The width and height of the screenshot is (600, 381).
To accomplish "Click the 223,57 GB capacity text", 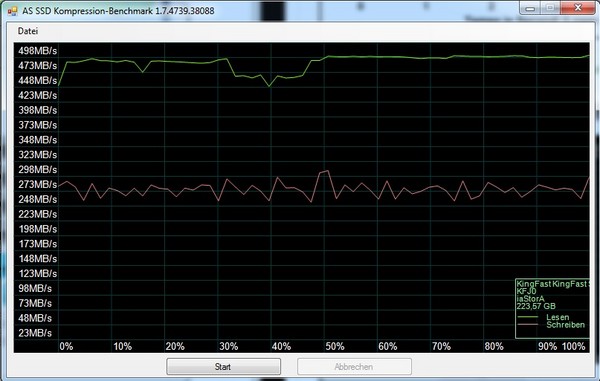I will [536, 306].
